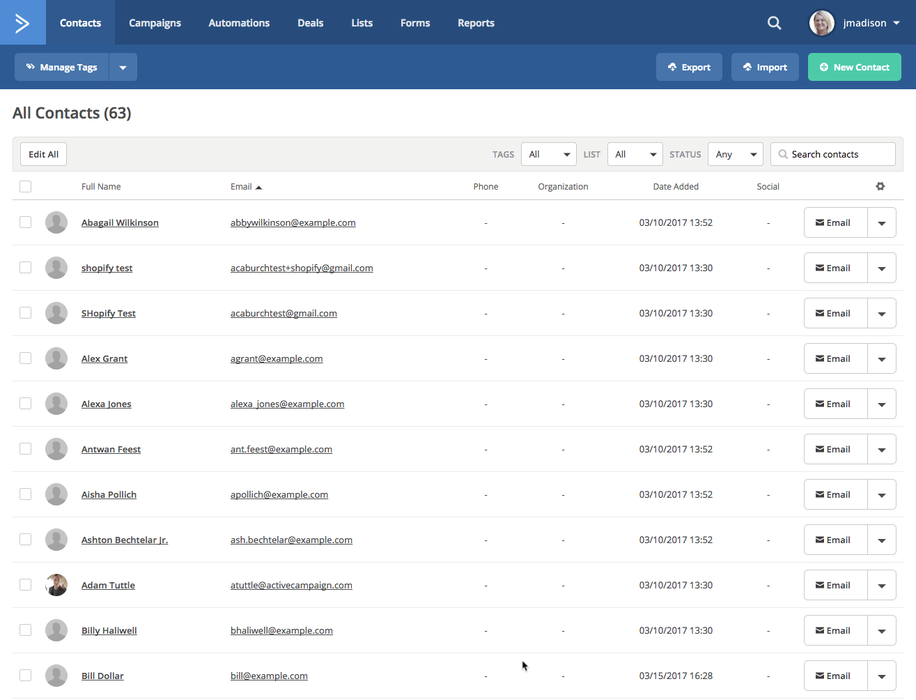Open Billy Haliwell contact name link
This screenshot has width=916, height=700.
coord(109,630)
